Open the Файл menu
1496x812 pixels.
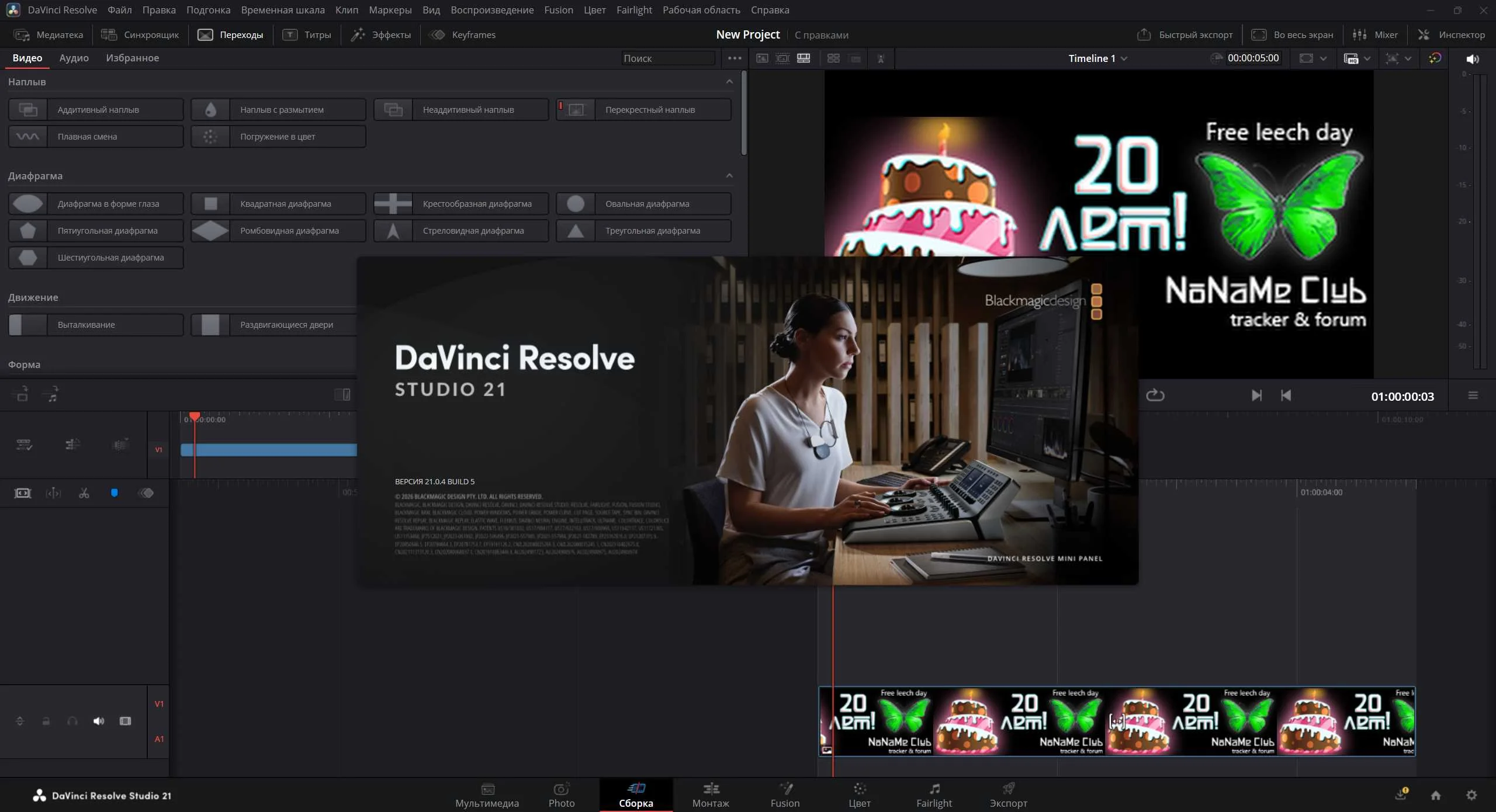[x=120, y=10]
